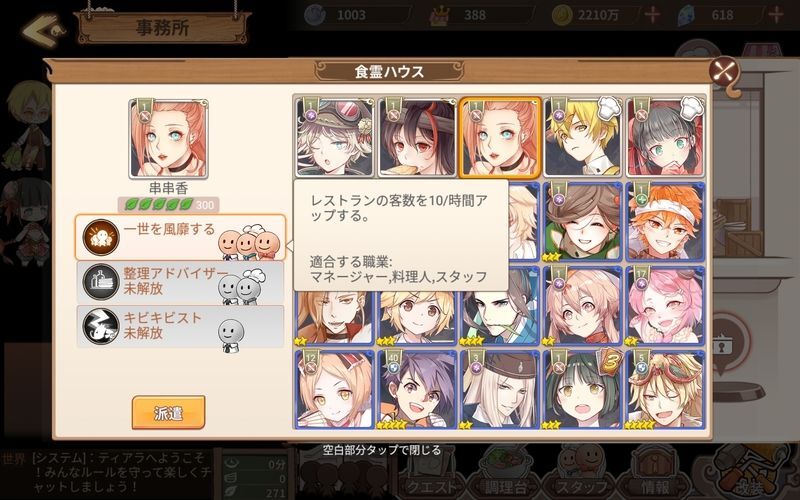Click the selected 串串香 portrait in grid
This screenshot has height=500, width=800.
coord(500,138)
